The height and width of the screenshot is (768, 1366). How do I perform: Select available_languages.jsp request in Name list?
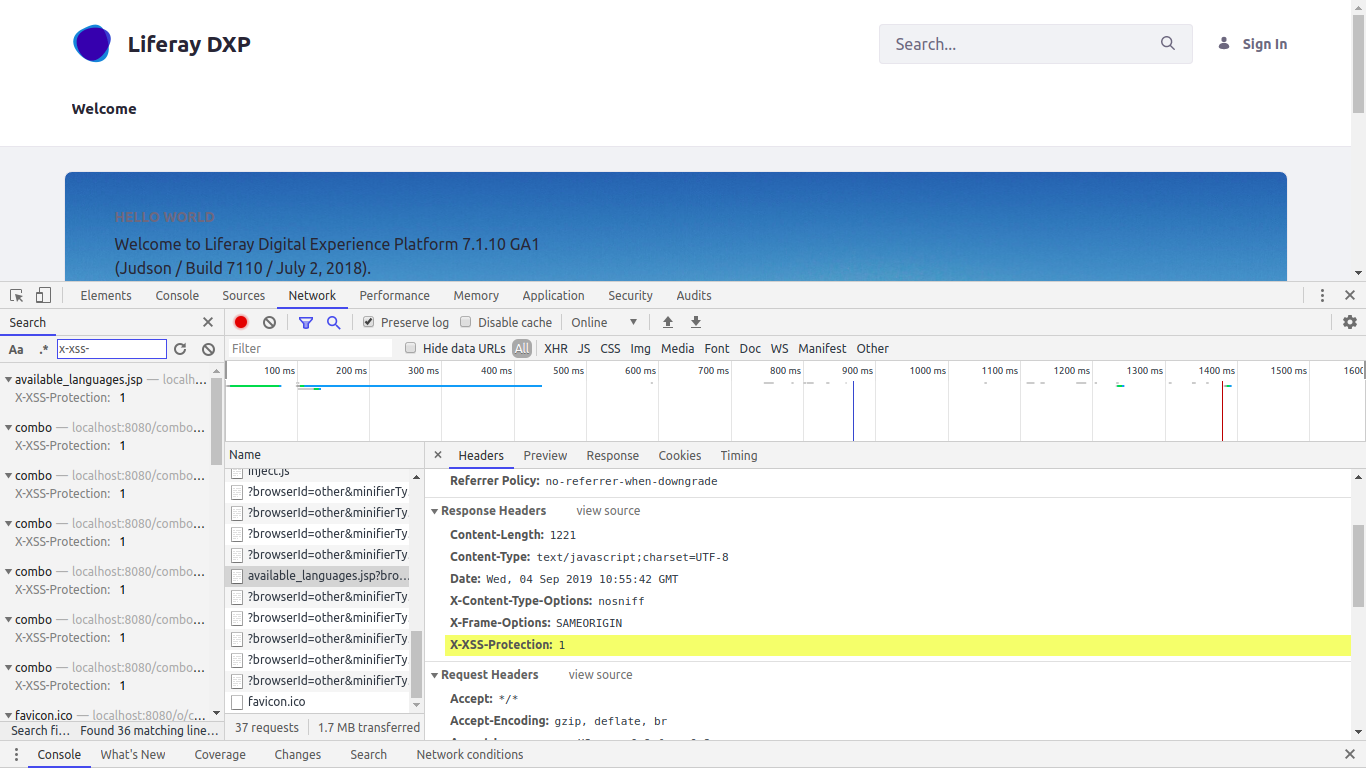click(318, 576)
